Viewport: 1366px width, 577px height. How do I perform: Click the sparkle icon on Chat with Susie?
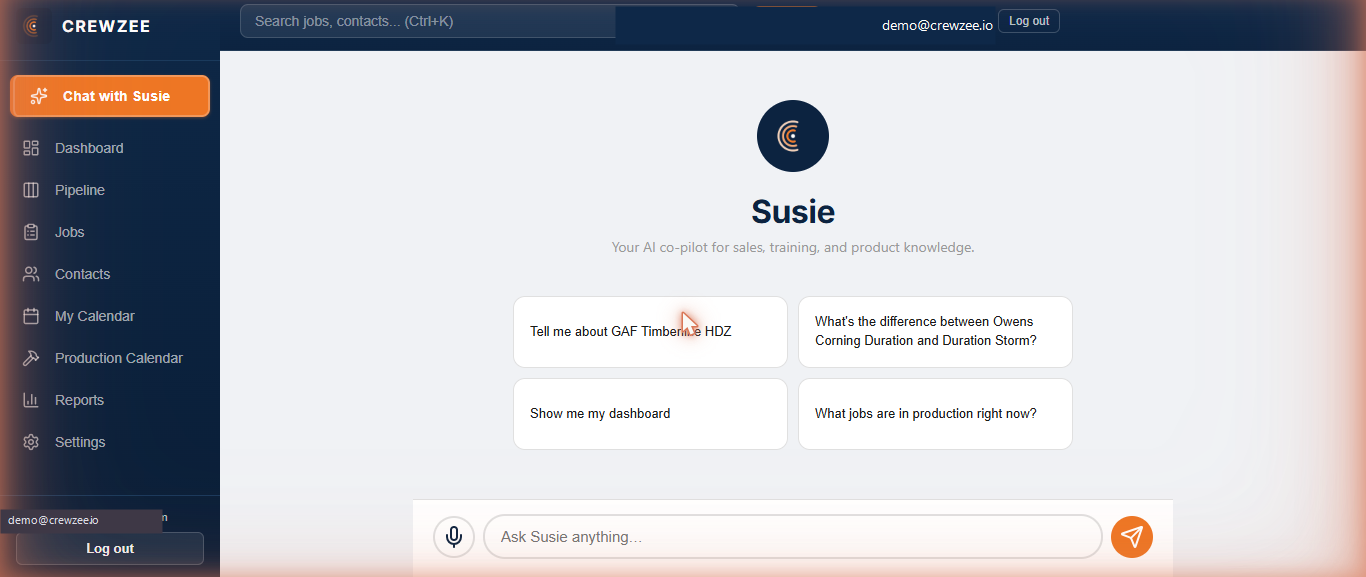[x=39, y=96]
